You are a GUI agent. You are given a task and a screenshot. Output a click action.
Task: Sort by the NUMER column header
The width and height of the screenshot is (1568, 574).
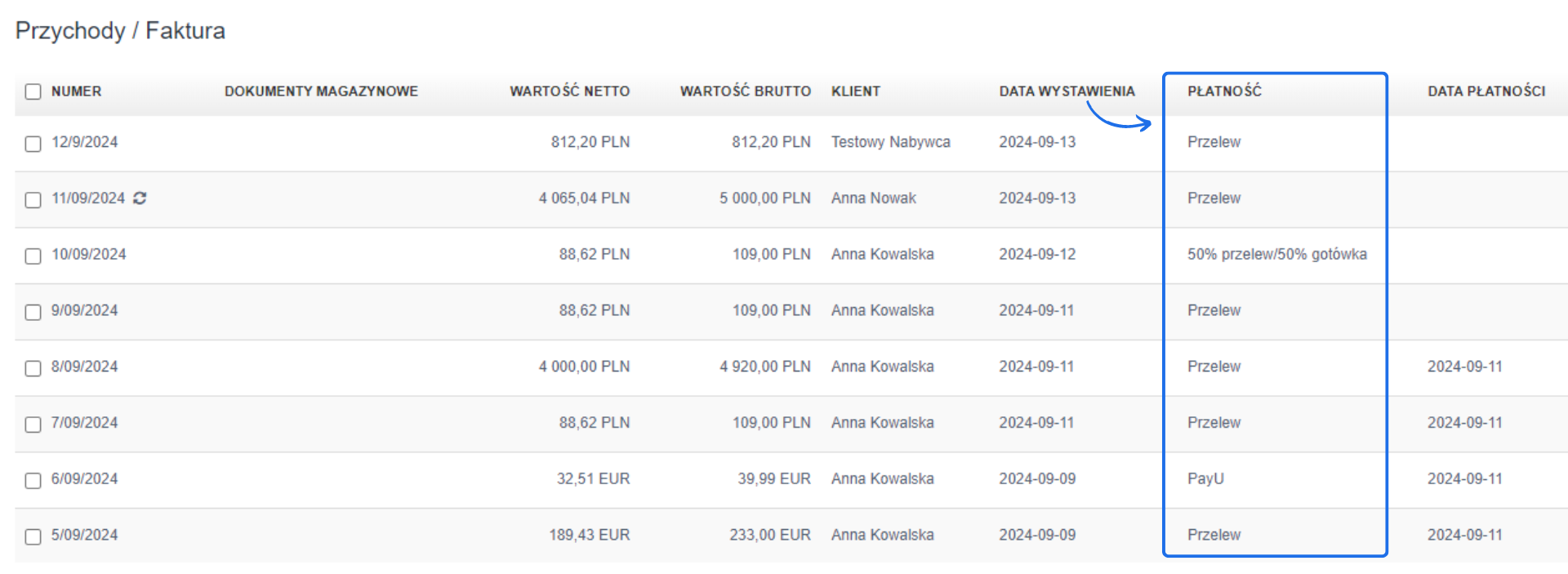tap(76, 91)
